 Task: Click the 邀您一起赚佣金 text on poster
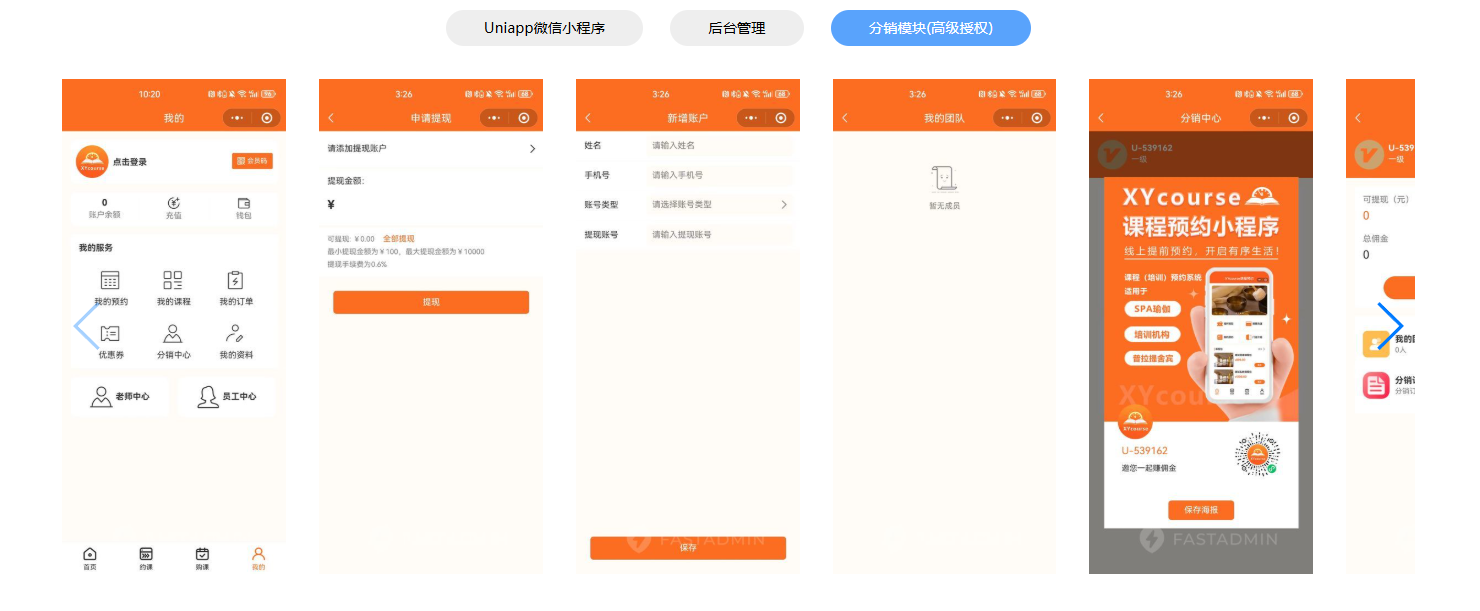(1149, 468)
